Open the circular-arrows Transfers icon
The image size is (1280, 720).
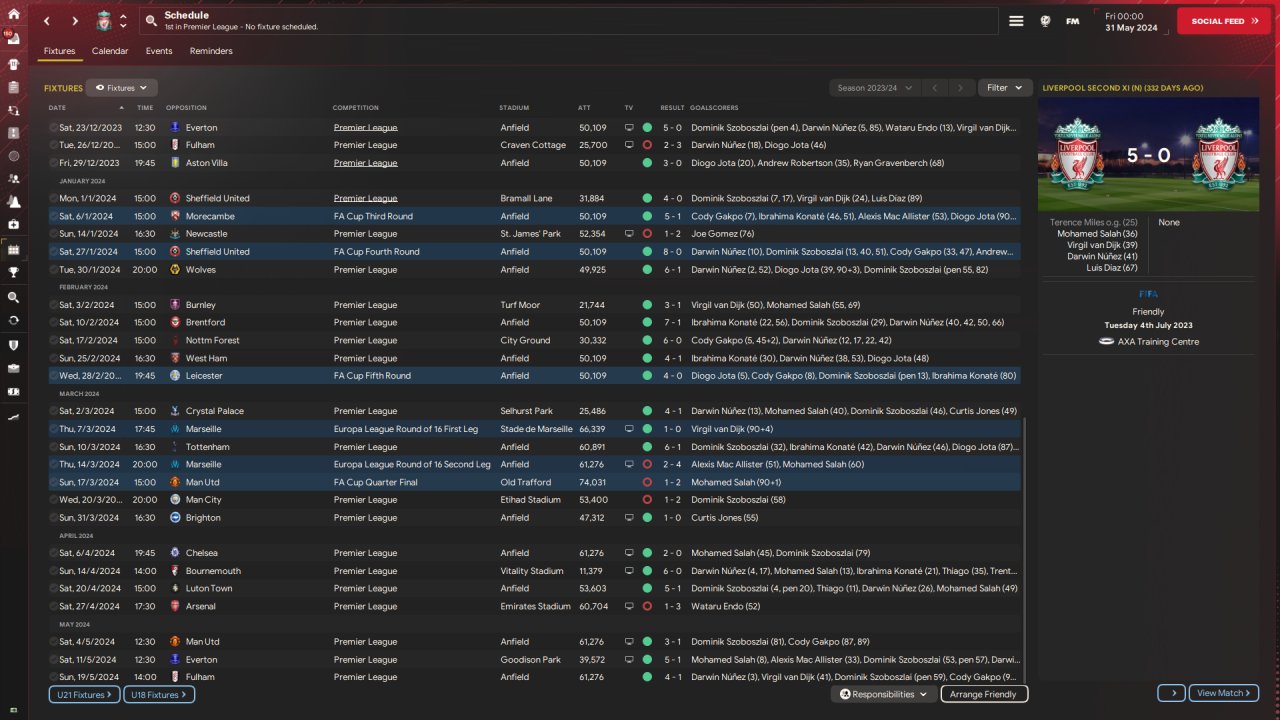(14, 321)
